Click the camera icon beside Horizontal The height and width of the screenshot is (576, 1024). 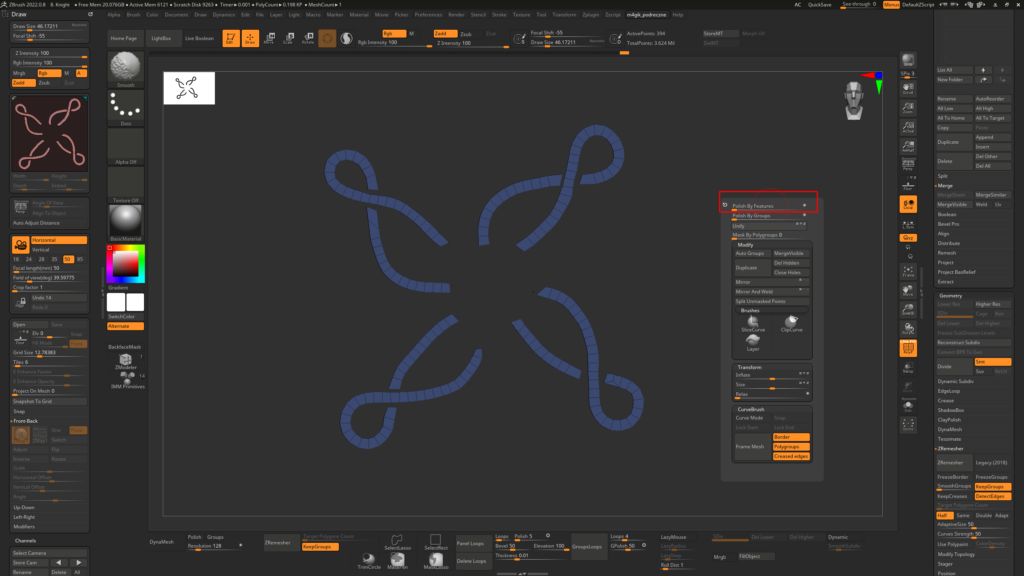(20, 244)
